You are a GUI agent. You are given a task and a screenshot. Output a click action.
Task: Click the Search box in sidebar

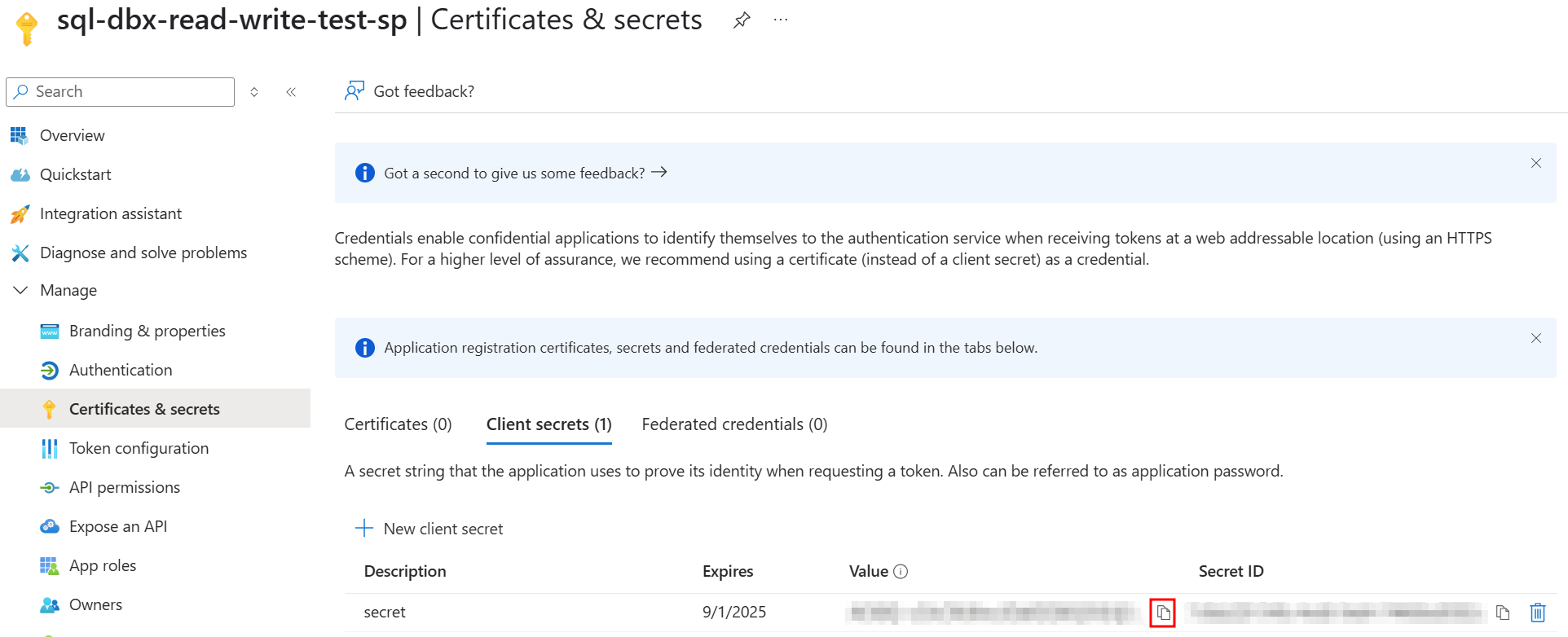(x=121, y=91)
